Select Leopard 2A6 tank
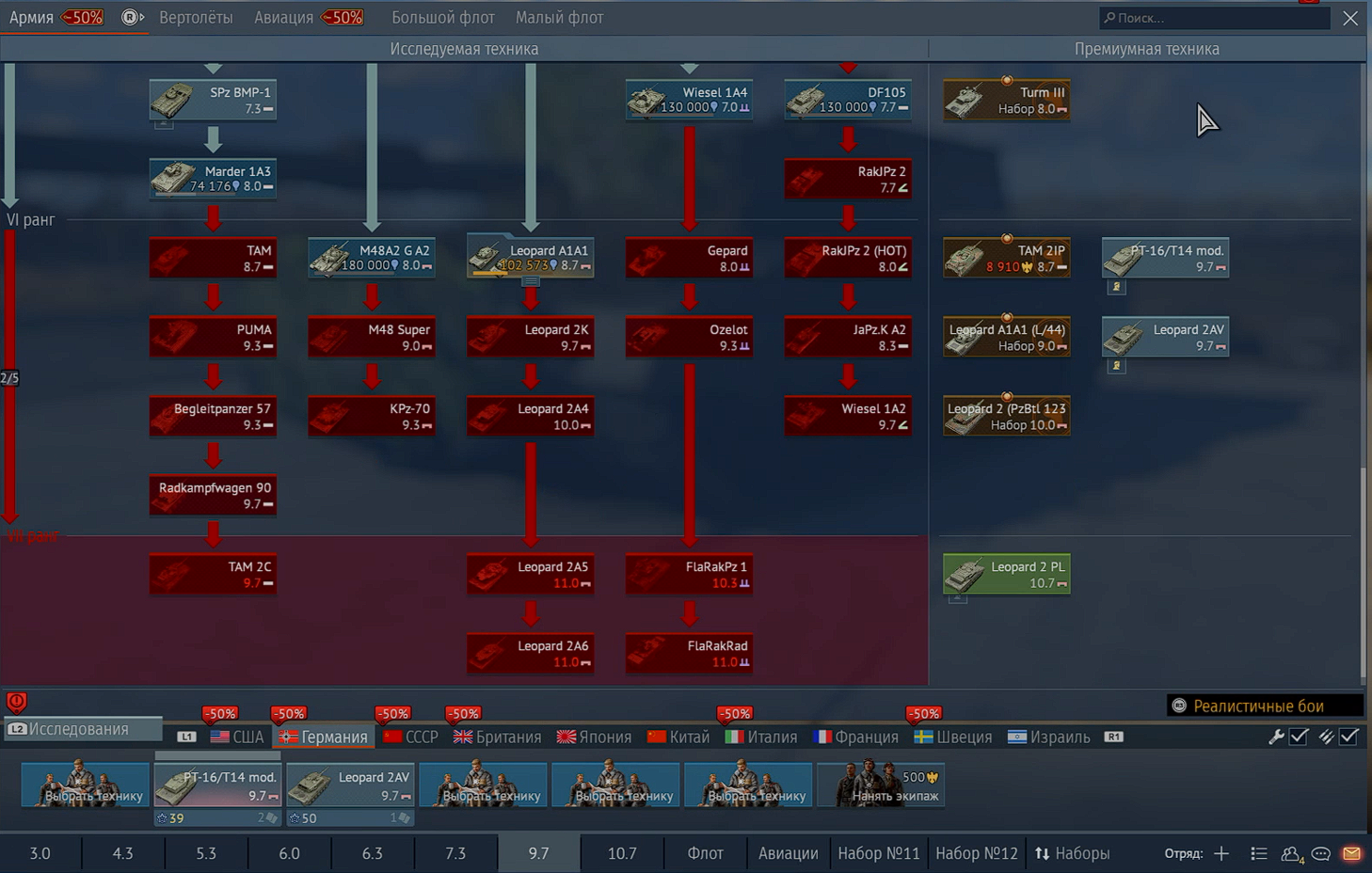1372x873 pixels. click(x=531, y=653)
